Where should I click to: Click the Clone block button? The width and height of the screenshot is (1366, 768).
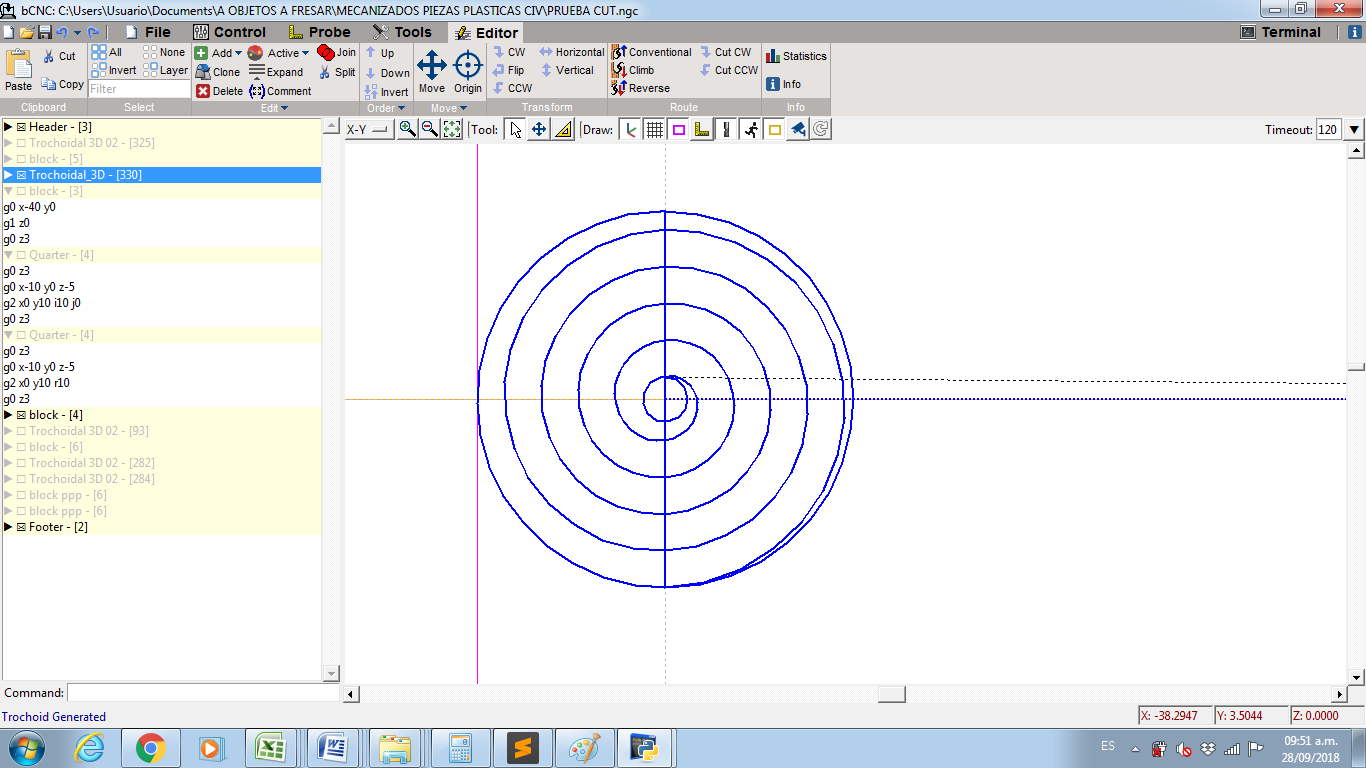click(x=218, y=72)
